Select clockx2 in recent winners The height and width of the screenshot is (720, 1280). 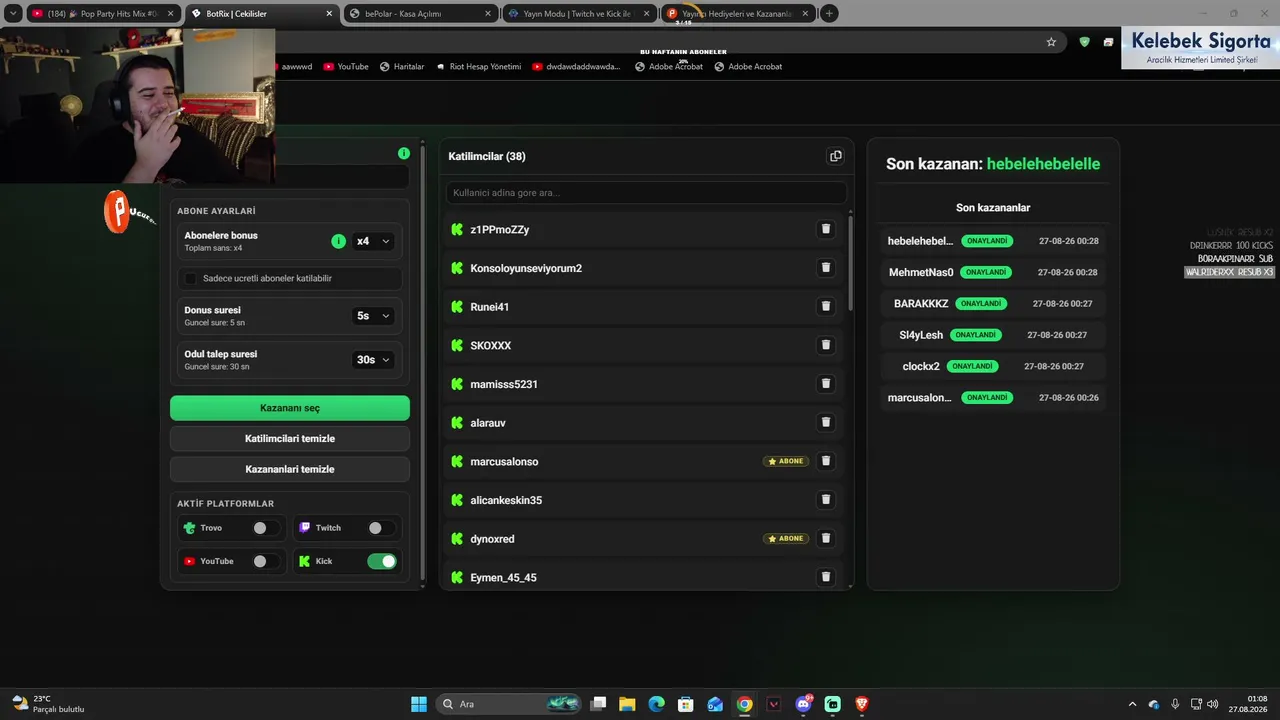point(993,366)
